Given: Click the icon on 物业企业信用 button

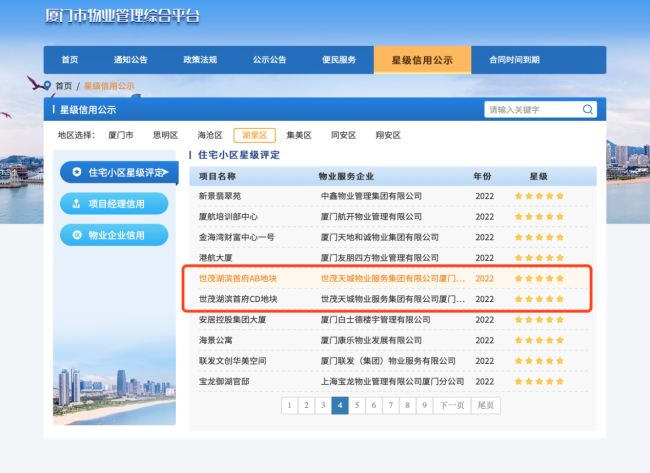Looking at the screenshot, I should (77, 235).
